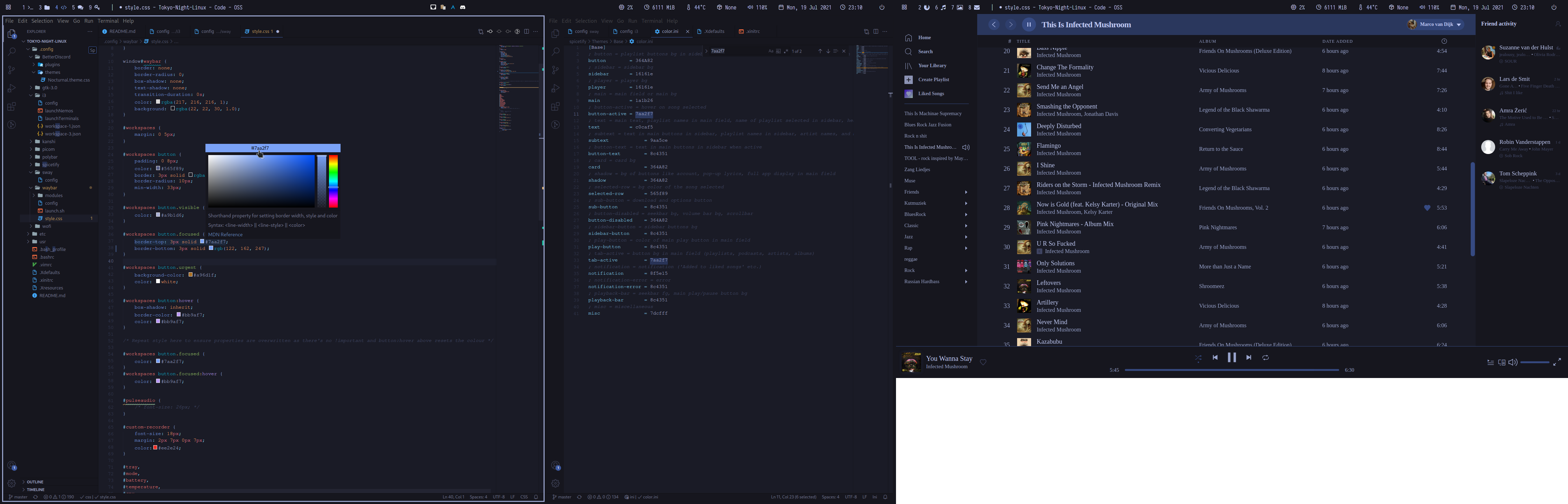Expand the gtk-3.0 folder
Image resolution: width=1568 pixels, height=504 pixels.
click(x=31, y=87)
